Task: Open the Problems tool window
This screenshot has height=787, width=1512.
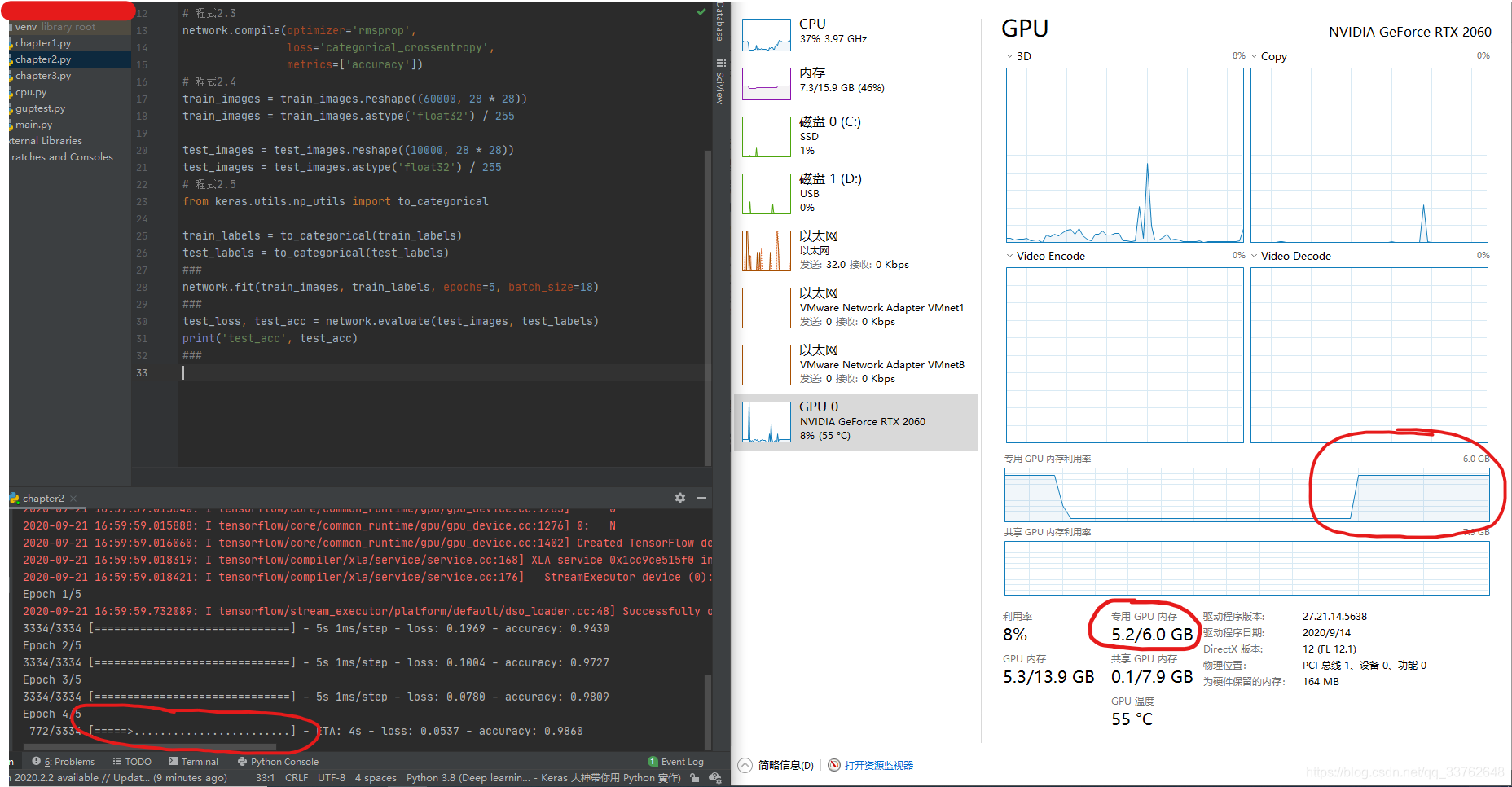Action: (64, 762)
